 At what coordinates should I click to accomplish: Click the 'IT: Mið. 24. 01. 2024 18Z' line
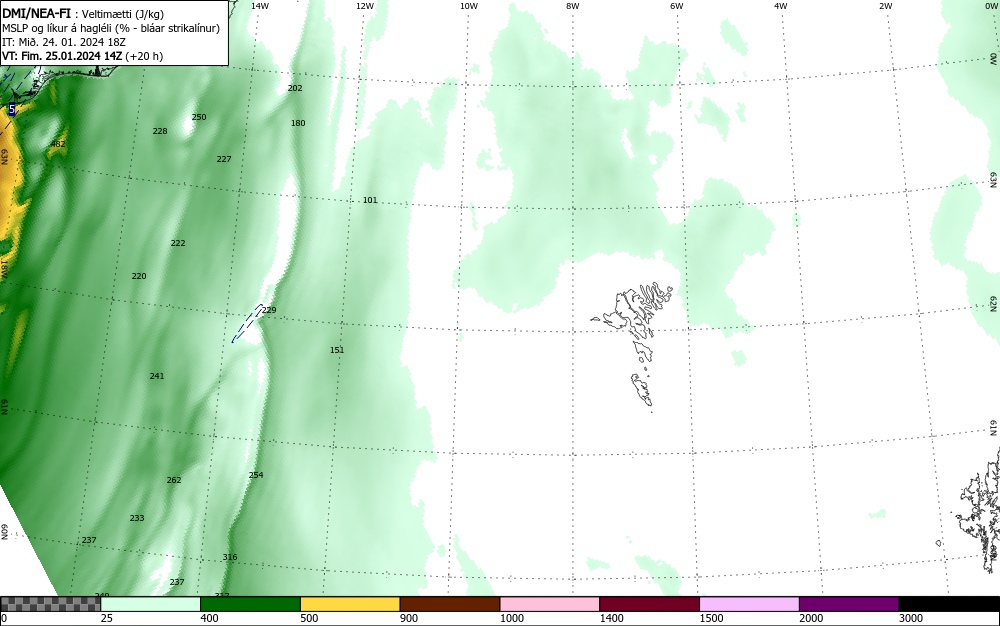pos(64,42)
